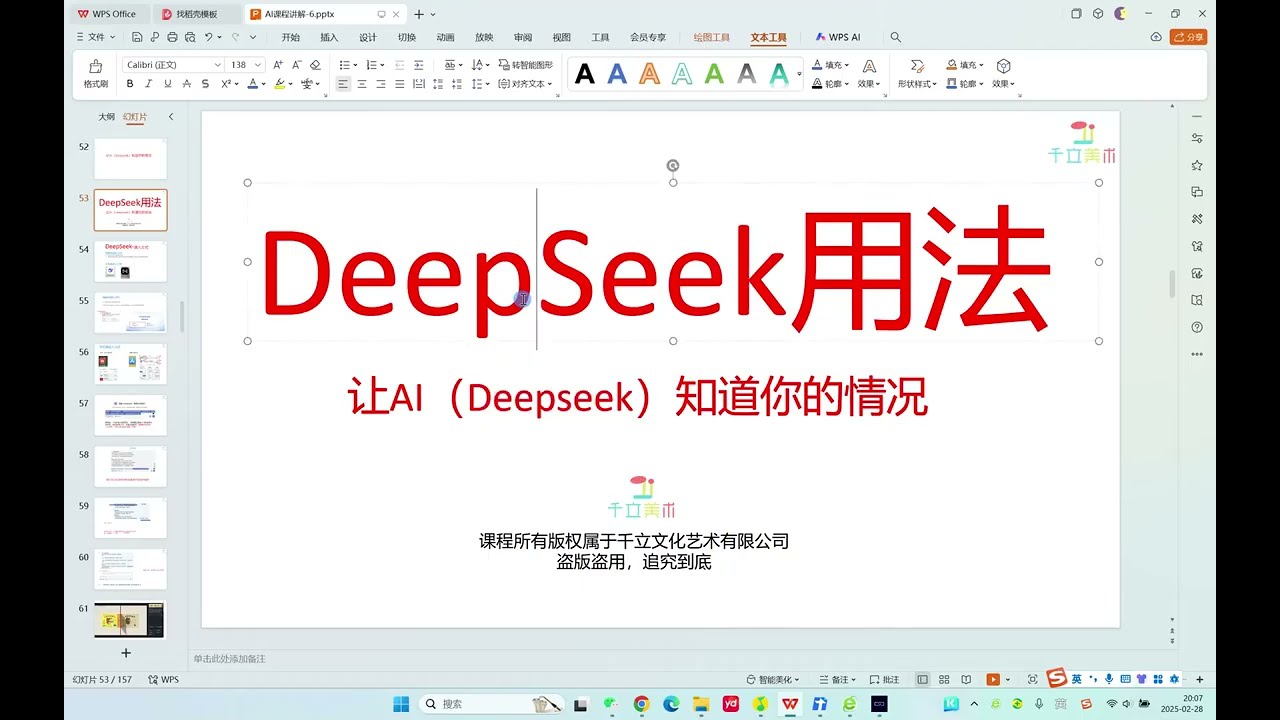This screenshot has width=1280, height=720.
Task: Switch to the 设计 (Design) ribbon tab
Action: (368, 37)
